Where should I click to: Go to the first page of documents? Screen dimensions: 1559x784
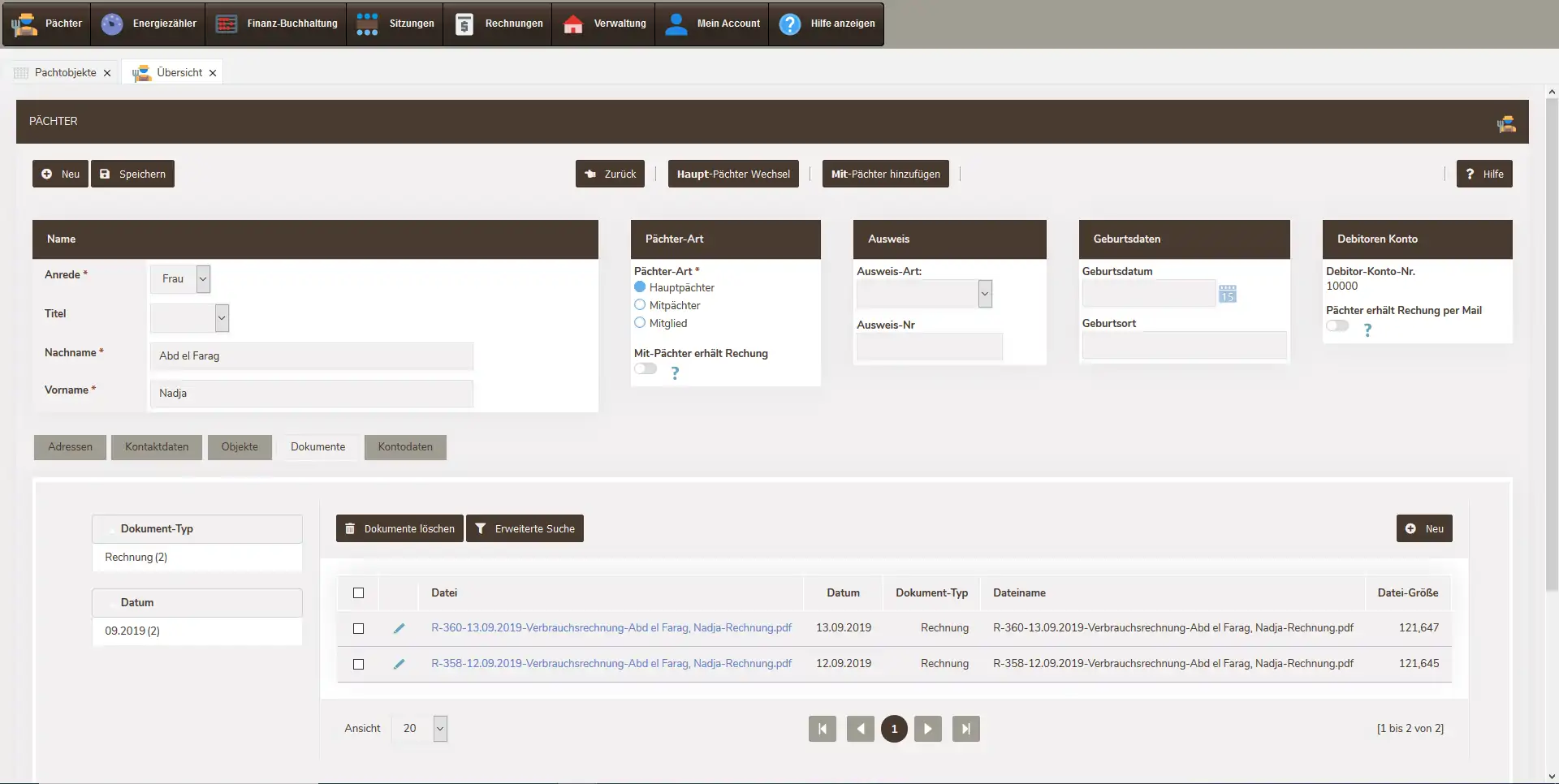[x=822, y=729]
